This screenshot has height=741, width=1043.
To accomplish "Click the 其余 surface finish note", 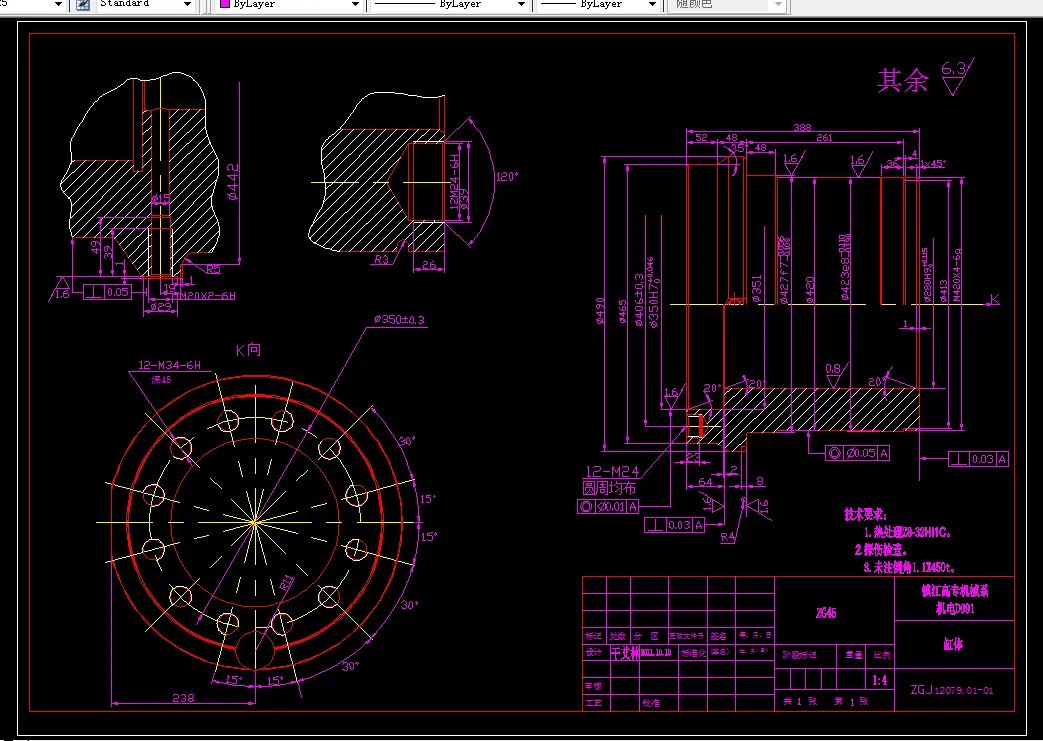I will pos(903,80).
